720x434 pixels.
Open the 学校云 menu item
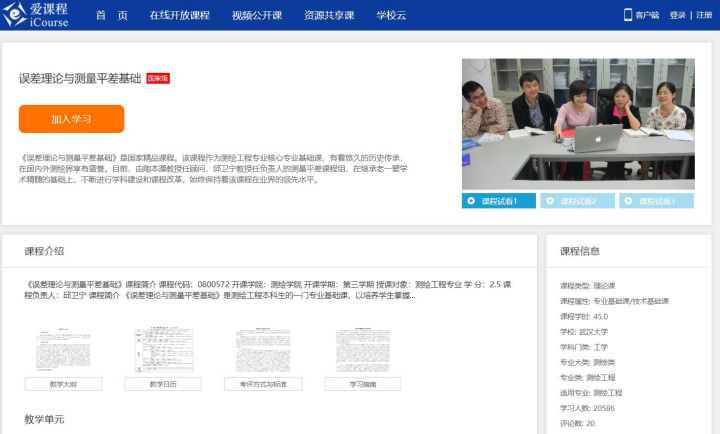click(x=393, y=15)
